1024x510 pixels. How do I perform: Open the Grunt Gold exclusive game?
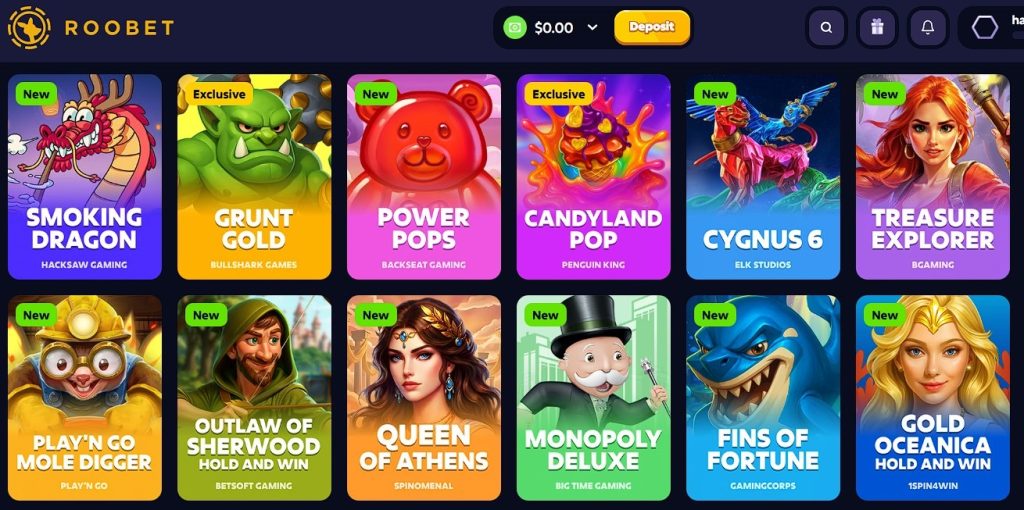tap(254, 176)
